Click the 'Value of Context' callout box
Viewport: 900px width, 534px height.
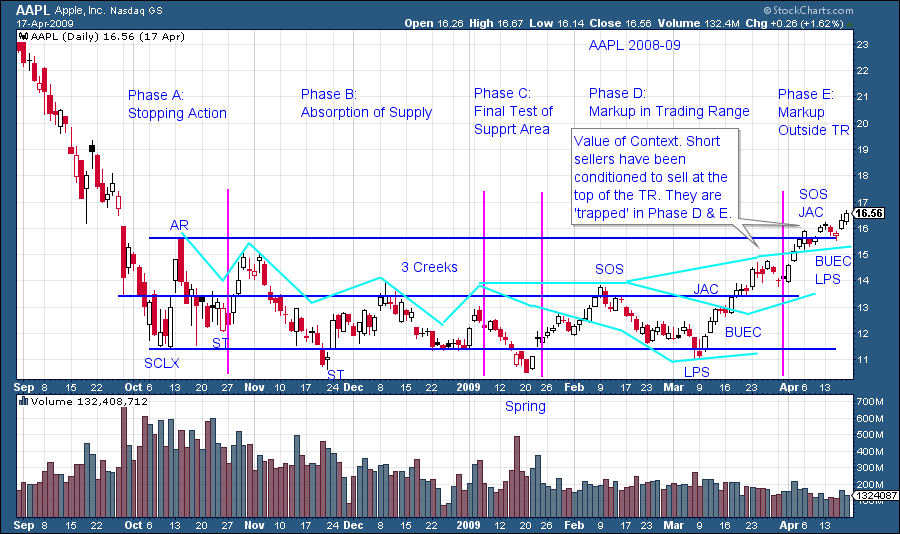[x=655, y=177]
